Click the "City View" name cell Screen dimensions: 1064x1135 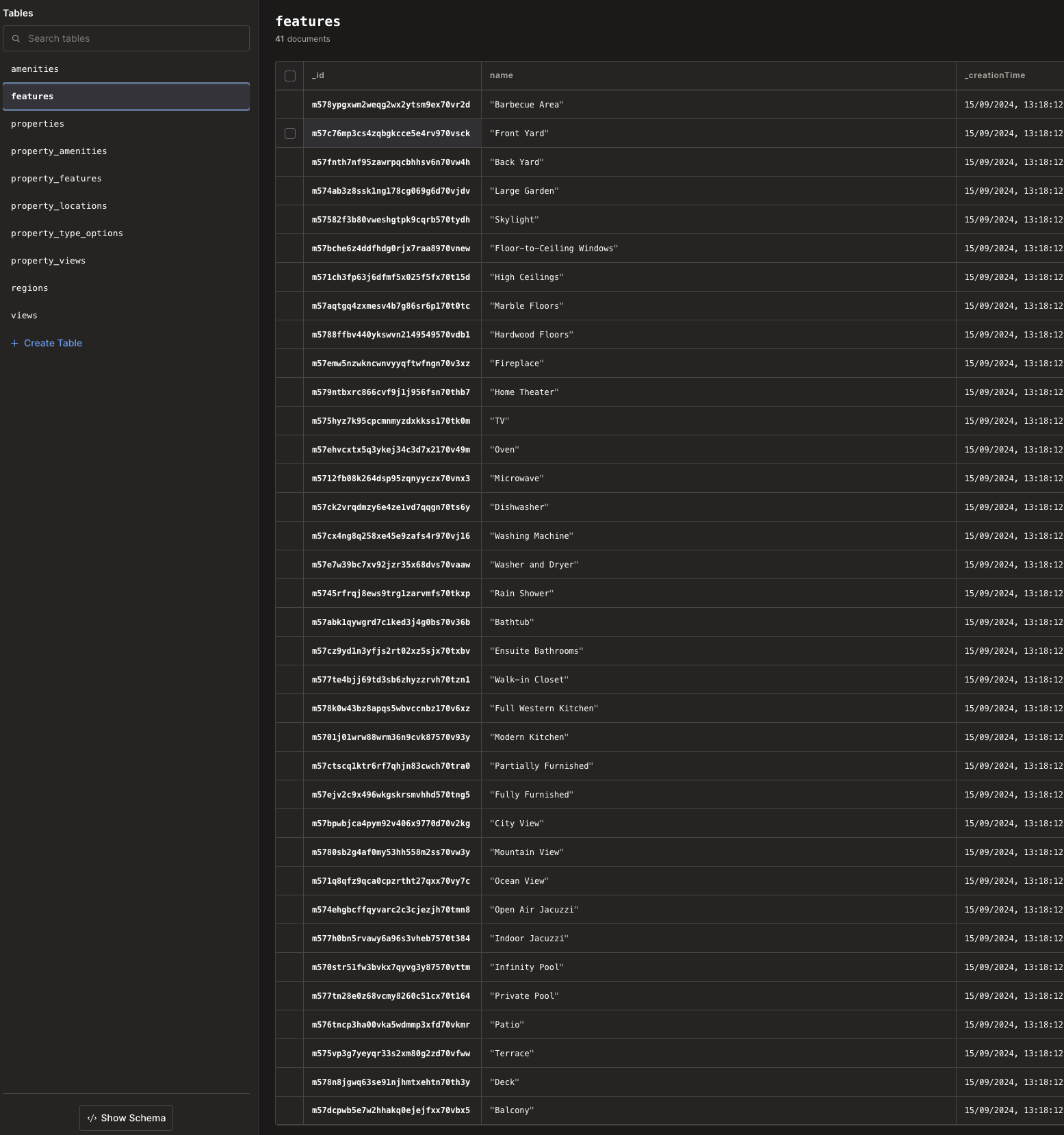pyautogui.click(x=718, y=824)
